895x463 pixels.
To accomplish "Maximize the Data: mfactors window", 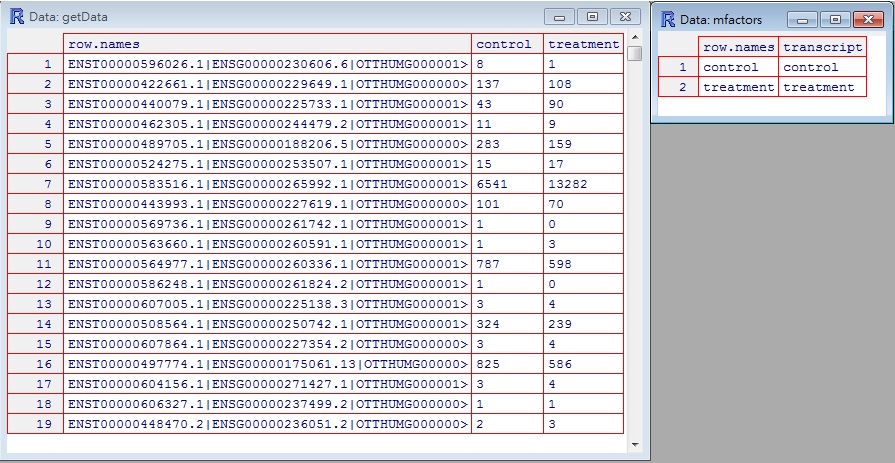I will click(832, 19).
